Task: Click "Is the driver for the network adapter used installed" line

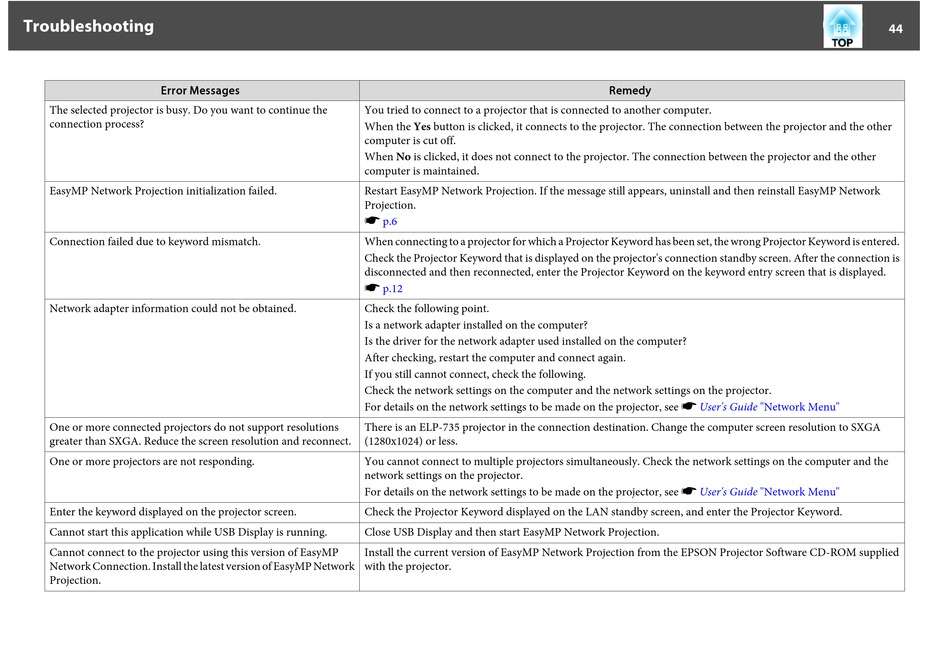Action: pos(525,341)
